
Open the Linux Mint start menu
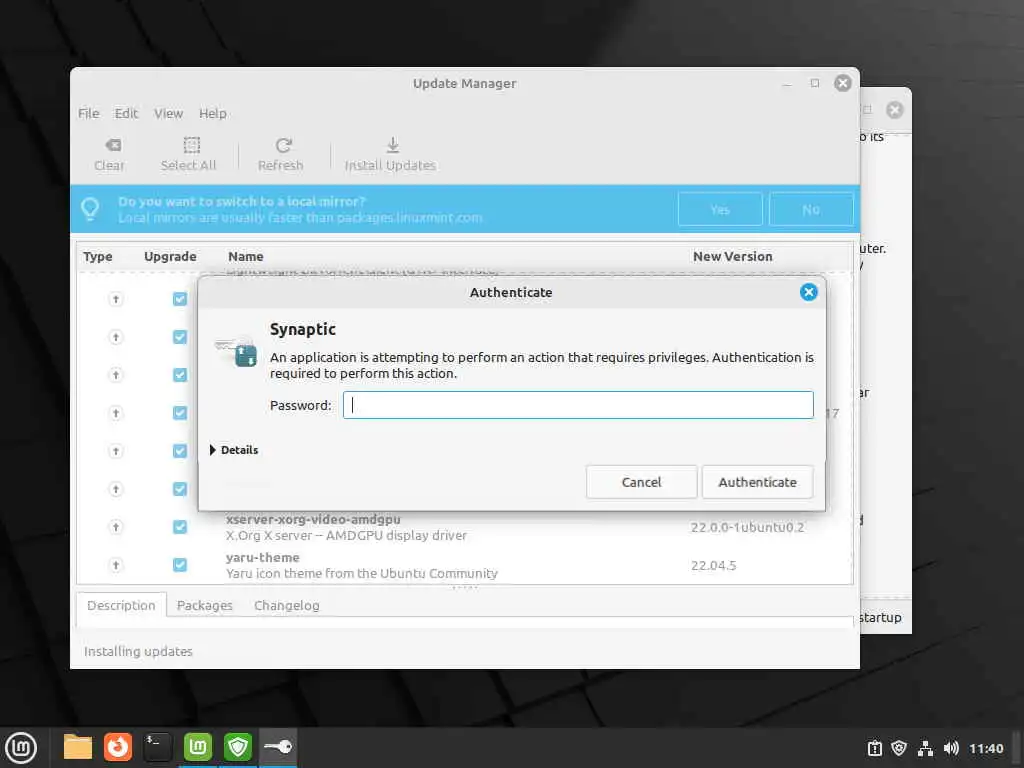[x=21, y=747]
